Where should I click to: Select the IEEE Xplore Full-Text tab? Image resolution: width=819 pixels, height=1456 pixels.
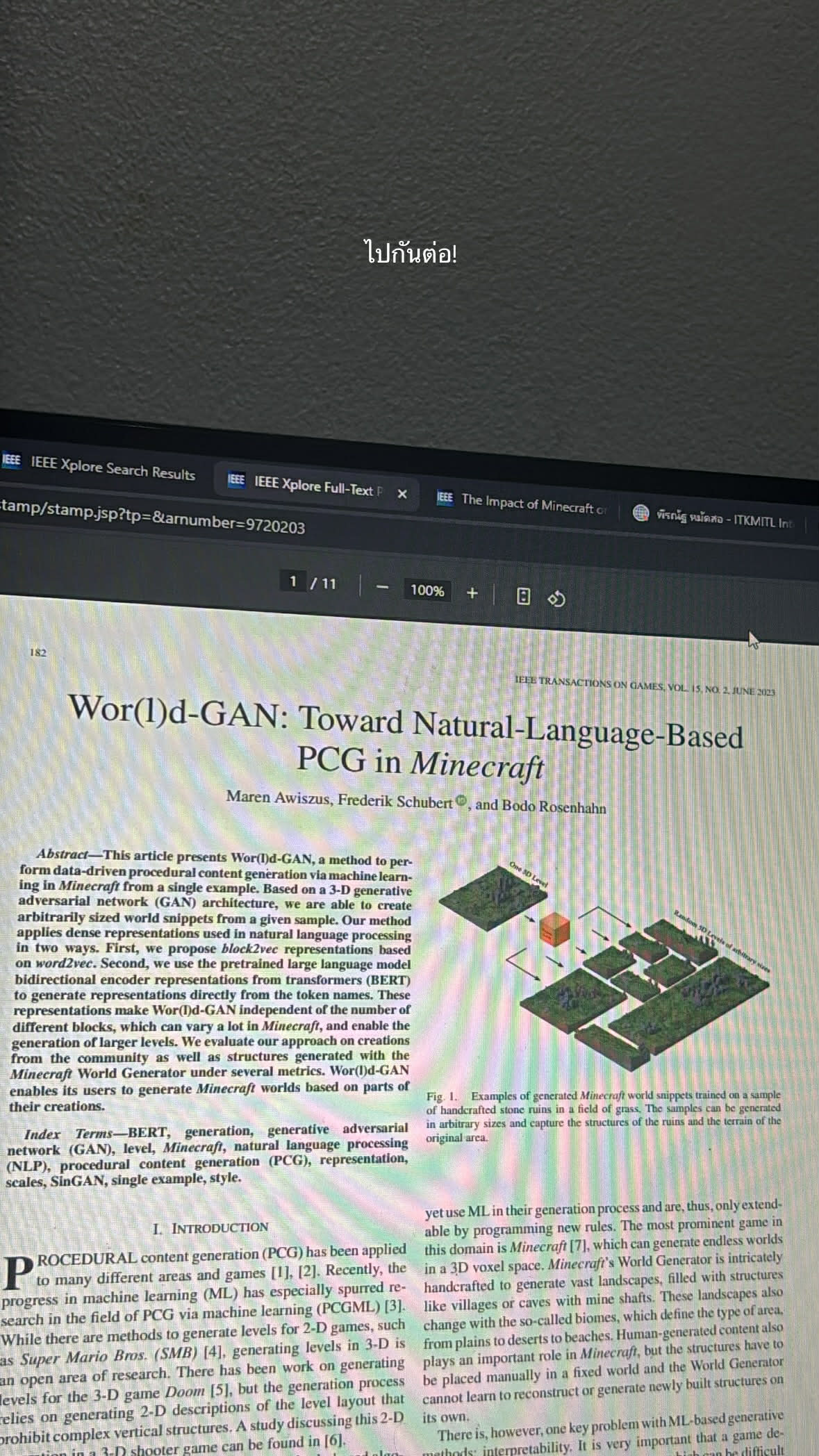pyautogui.click(x=316, y=488)
